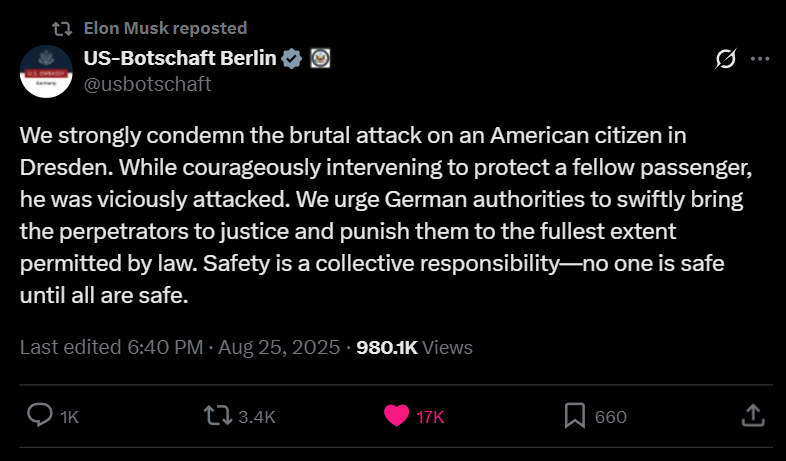Click the 17K likes count
The image size is (786, 461).
(430, 416)
